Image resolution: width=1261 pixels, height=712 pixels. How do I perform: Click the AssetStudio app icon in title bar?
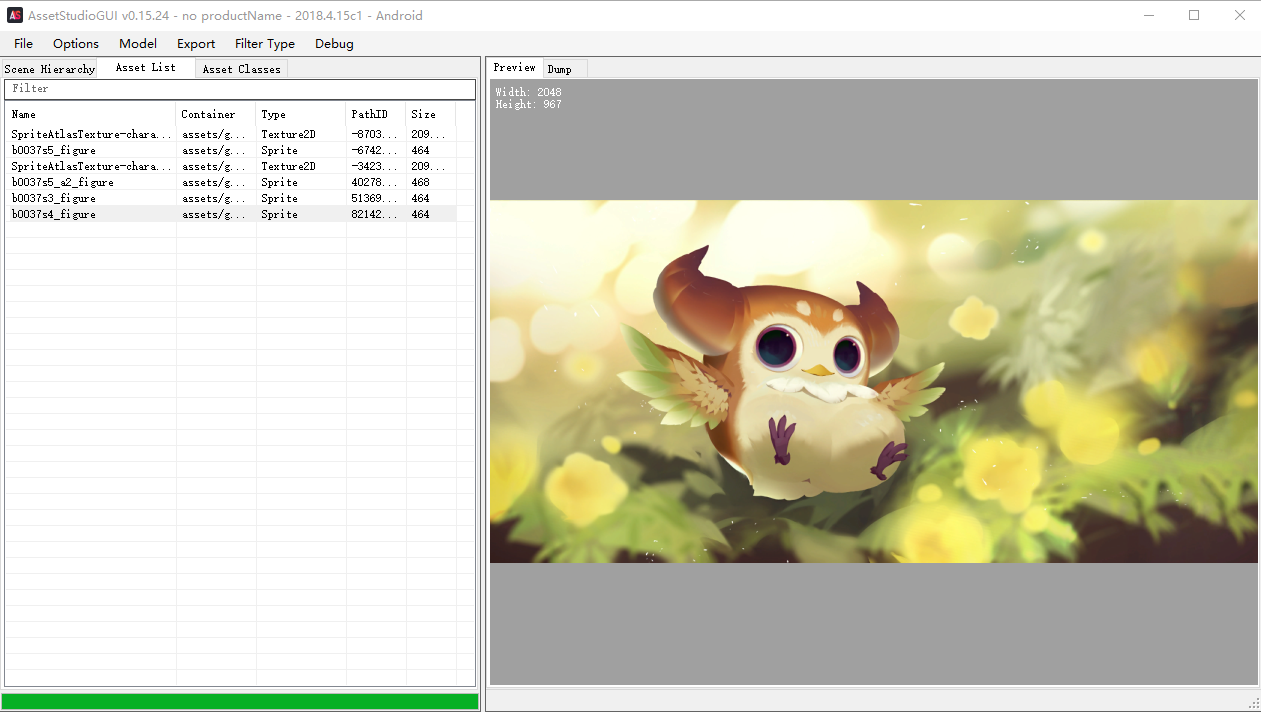tap(15, 15)
